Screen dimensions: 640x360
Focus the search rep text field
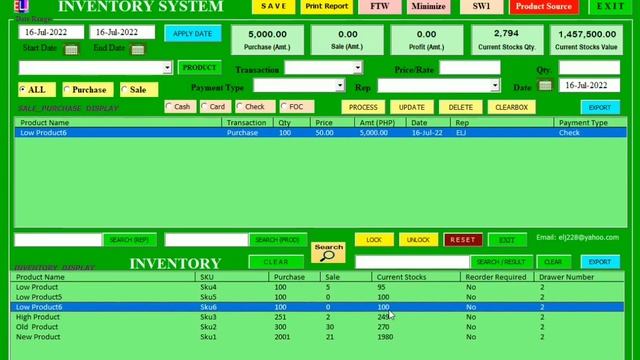(x=58, y=240)
